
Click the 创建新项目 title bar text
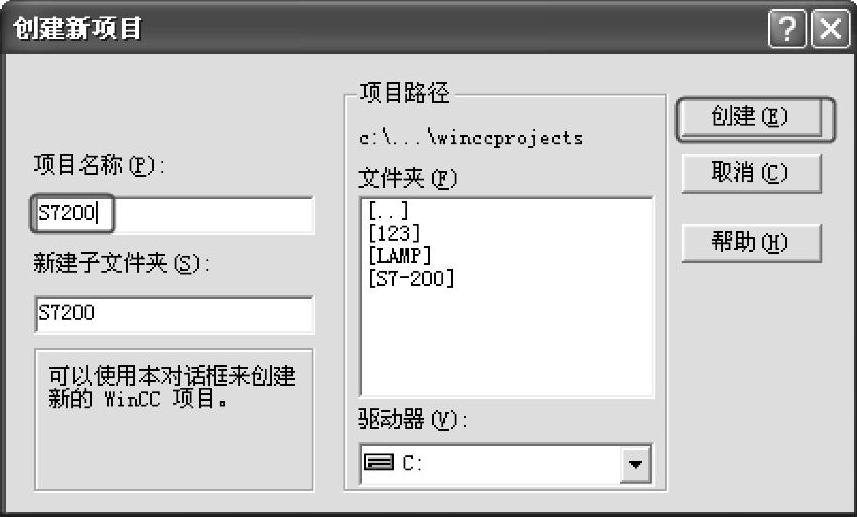click(77, 29)
